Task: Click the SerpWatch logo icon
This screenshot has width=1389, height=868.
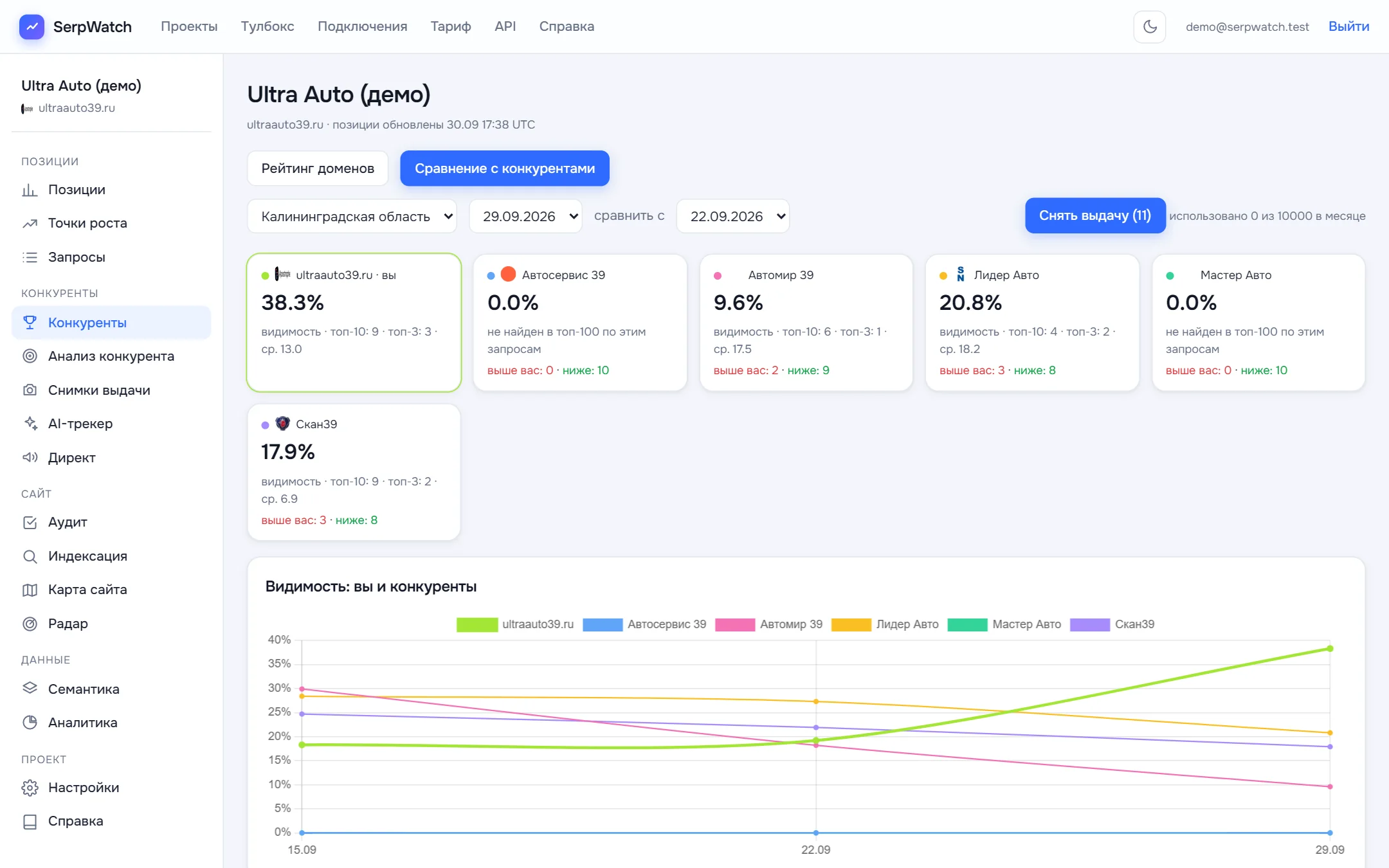Action: [x=32, y=27]
